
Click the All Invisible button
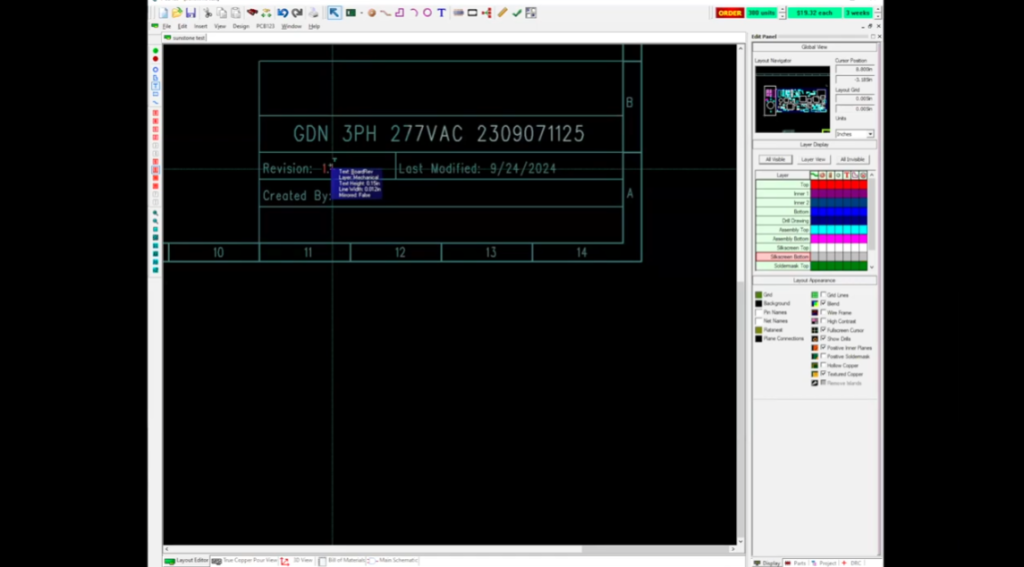852,159
